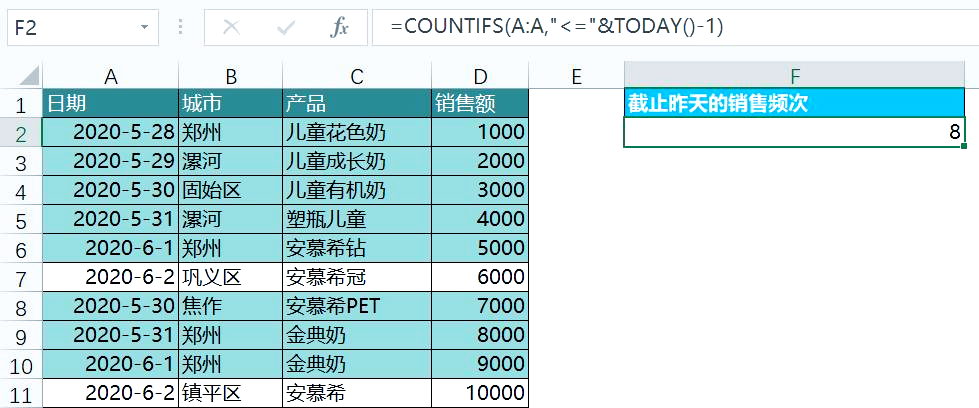Select the sales cell 1000
Screen dimensions: 979x408
point(480,132)
